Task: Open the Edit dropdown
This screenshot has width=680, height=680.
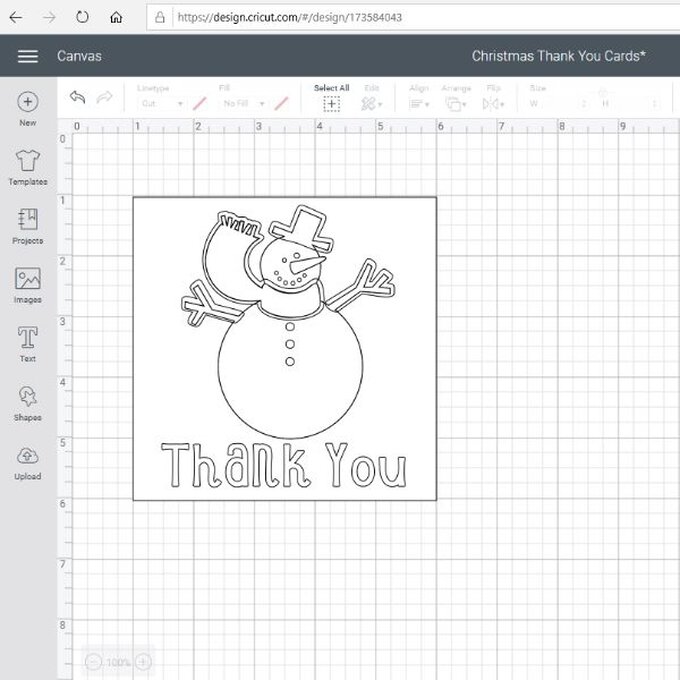Action: point(372,104)
